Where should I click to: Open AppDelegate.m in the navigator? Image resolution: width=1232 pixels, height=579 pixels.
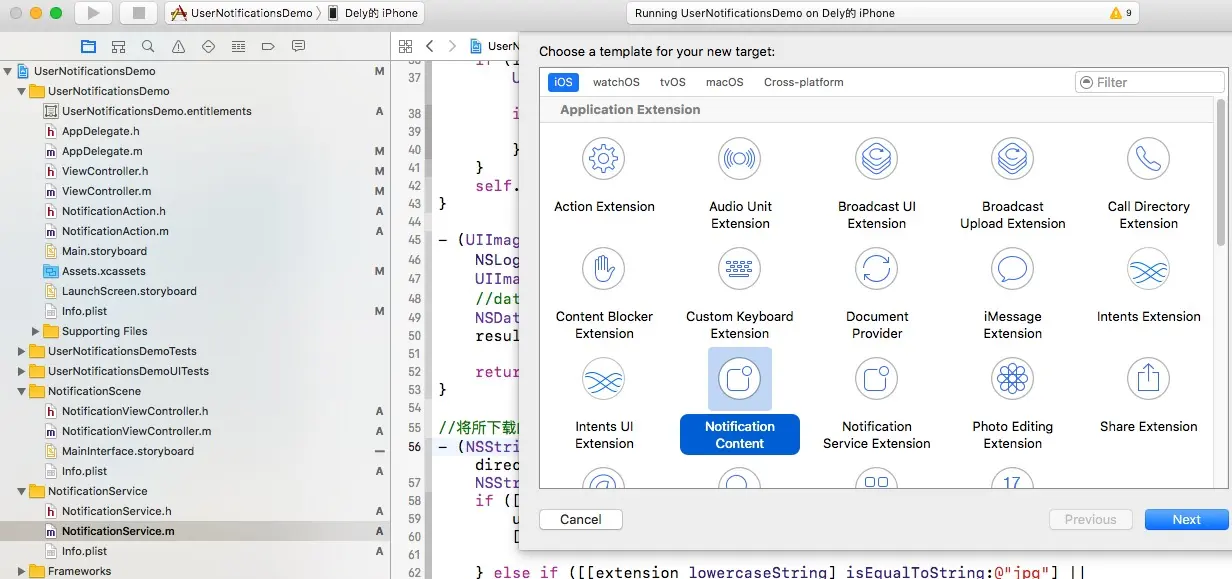101,151
